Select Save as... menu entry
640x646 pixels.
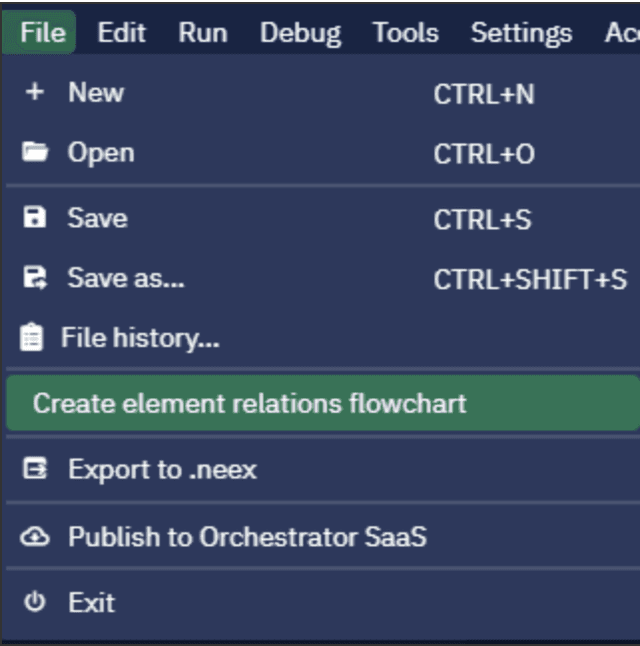[323, 278]
